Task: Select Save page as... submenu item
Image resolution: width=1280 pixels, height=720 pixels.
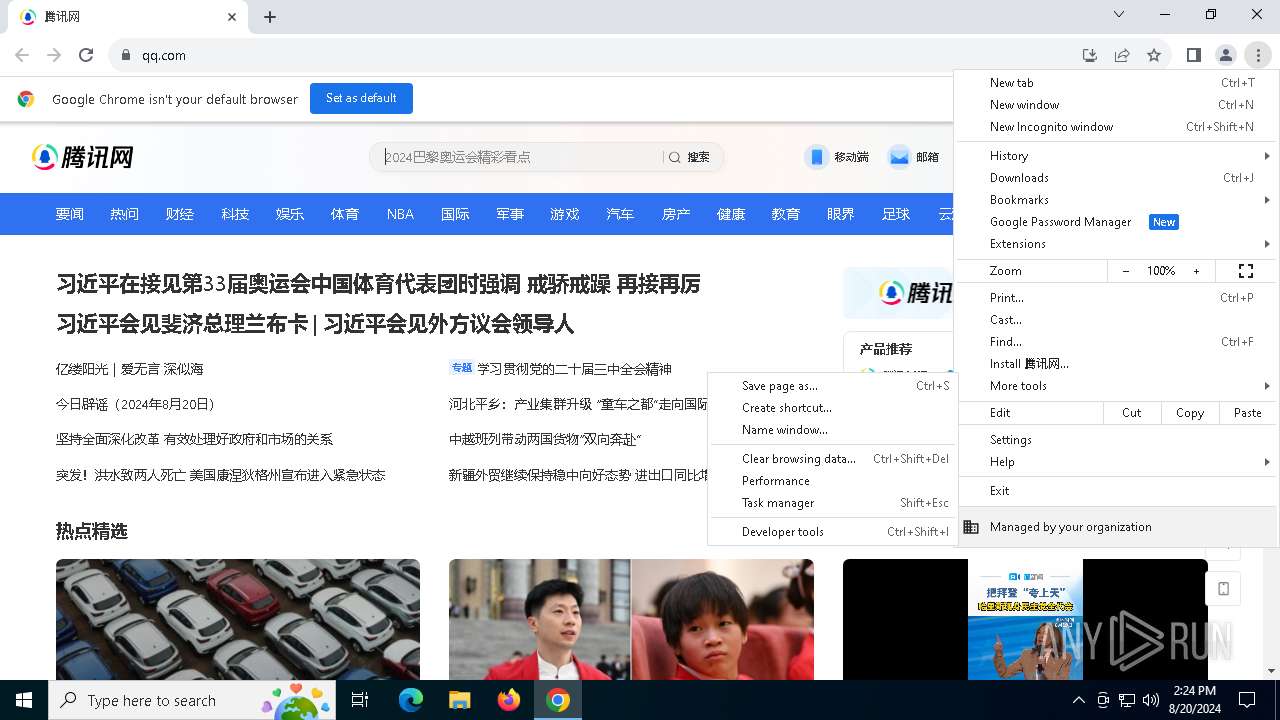Action: pos(832,386)
